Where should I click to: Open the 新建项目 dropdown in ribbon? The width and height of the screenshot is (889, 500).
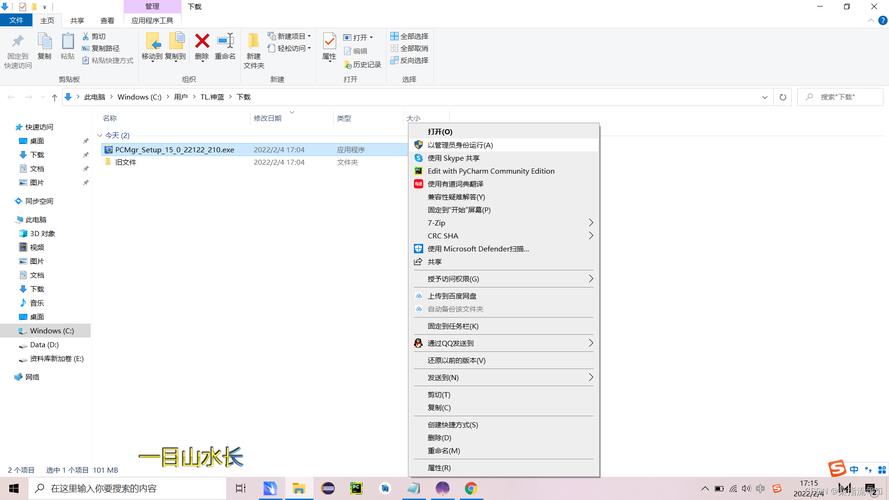293,36
